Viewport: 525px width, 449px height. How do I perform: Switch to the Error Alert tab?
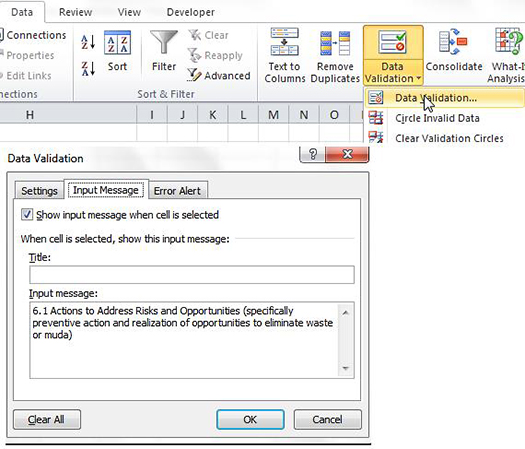pyautogui.click(x=177, y=191)
